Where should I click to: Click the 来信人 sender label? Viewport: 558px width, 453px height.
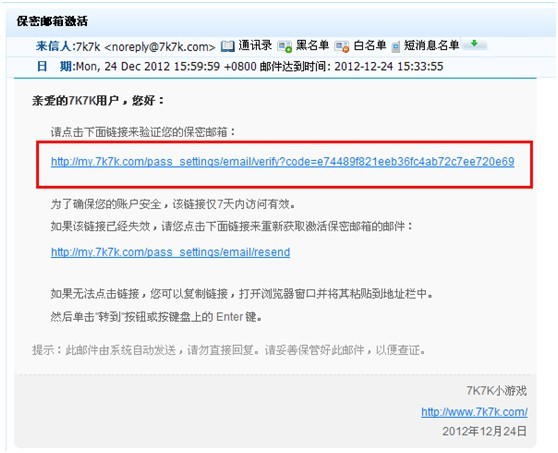[53, 46]
